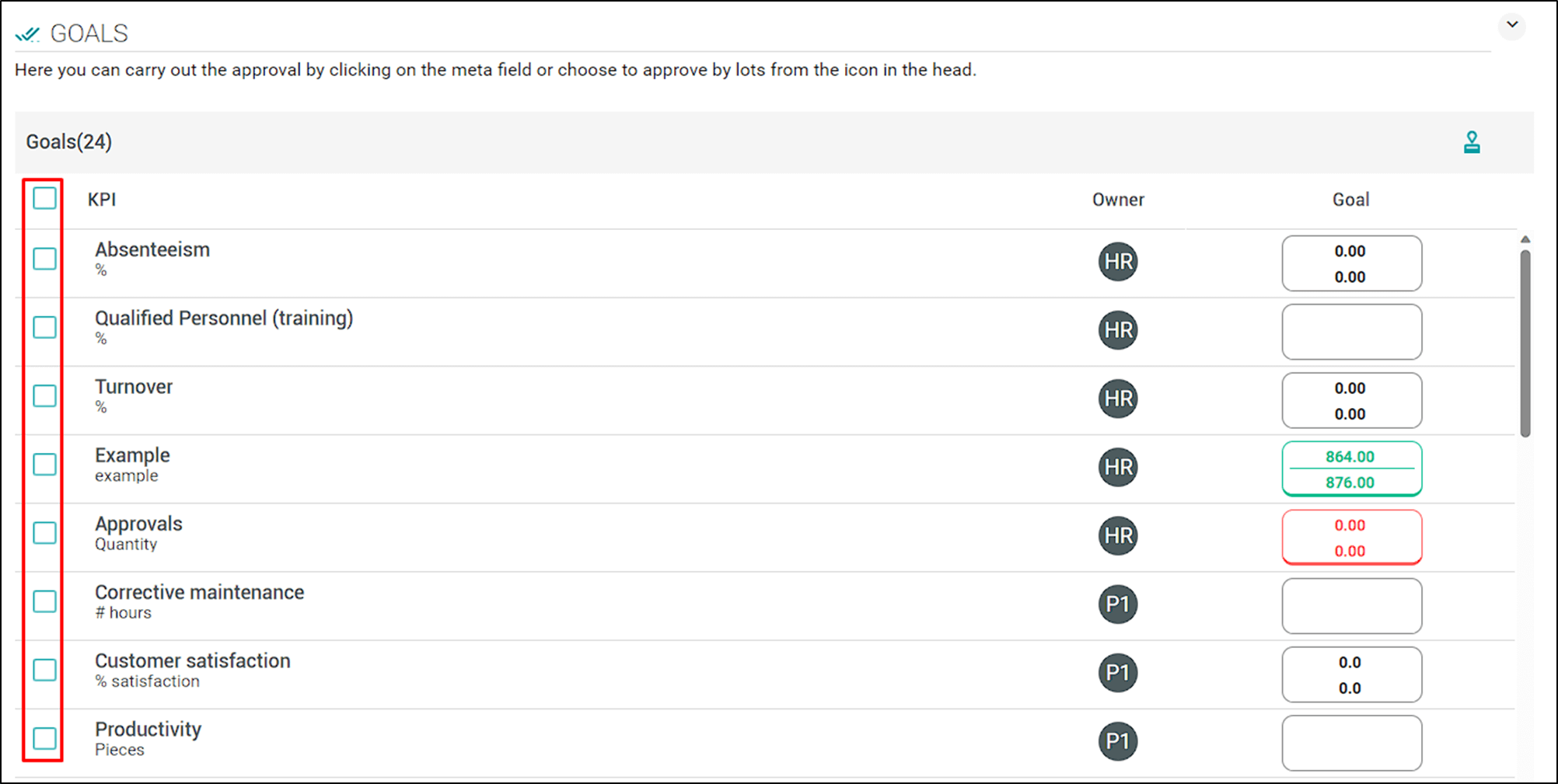
Task: Check the Absenteeism checkbox
Action: pyautogui.click(x=45, y=259)
